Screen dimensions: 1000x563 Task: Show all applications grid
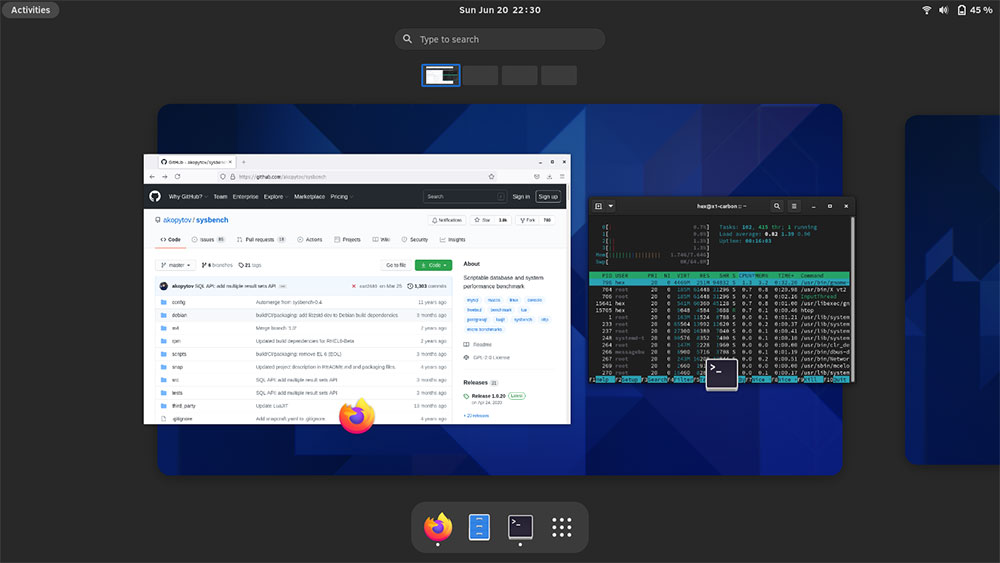point(561,526)
